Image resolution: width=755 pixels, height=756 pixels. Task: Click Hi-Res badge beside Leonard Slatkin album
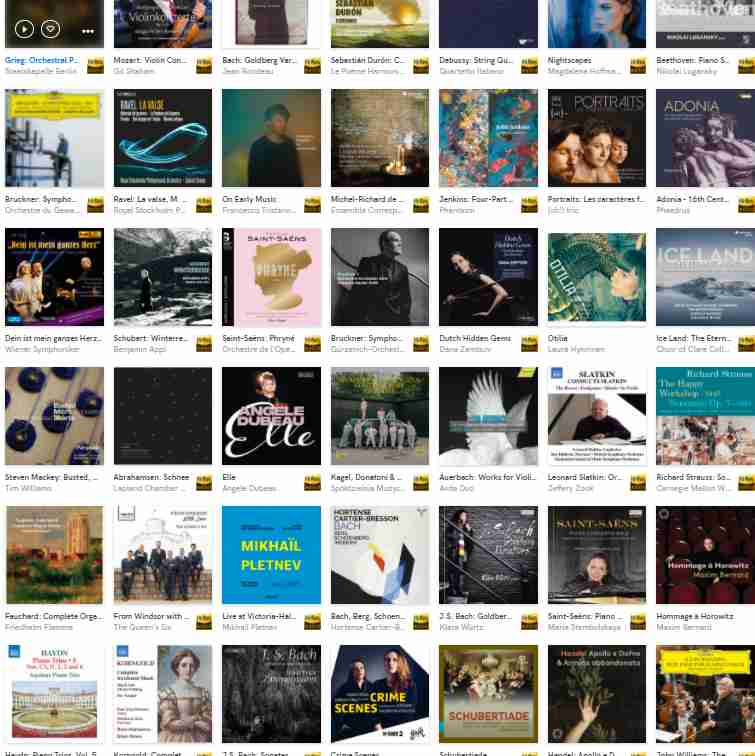pyautogui.click(x=638, y=483)
